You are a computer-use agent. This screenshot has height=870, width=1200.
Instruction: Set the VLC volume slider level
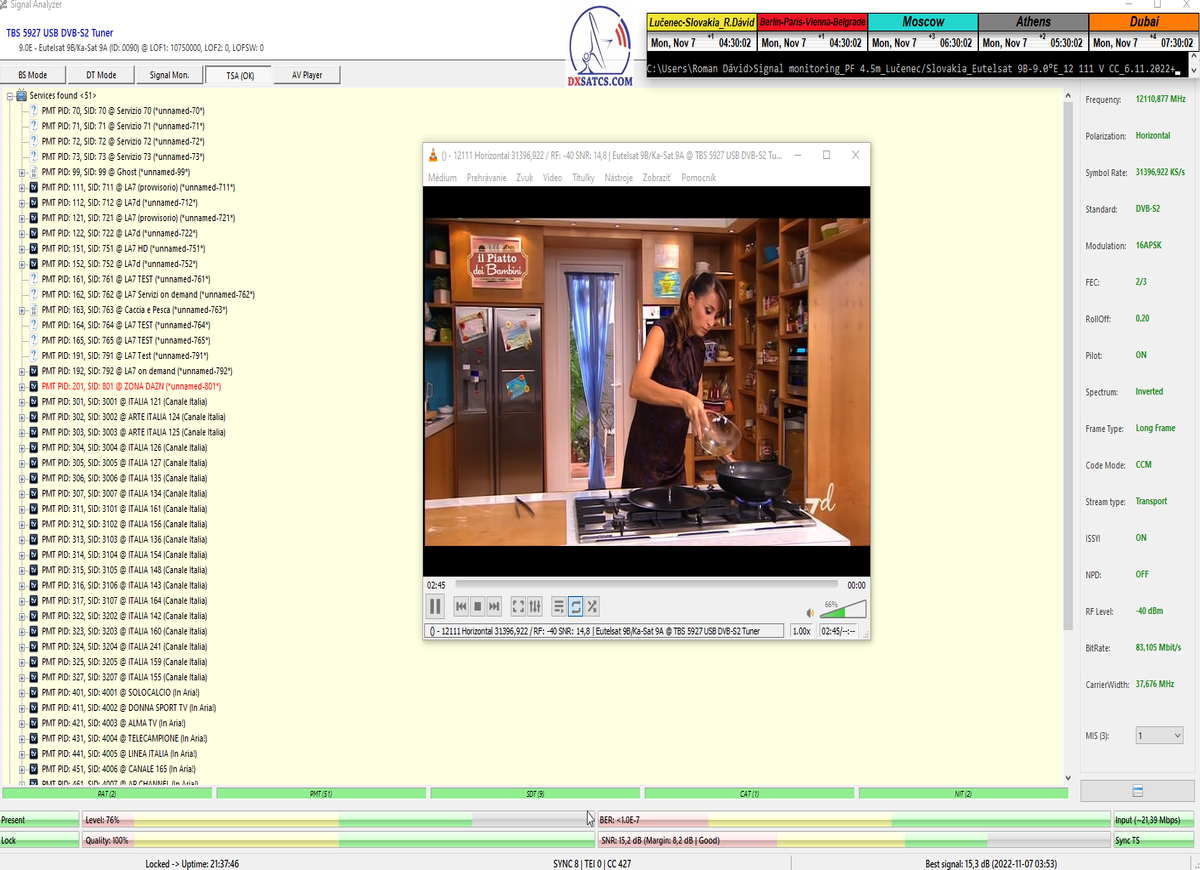coord(843,610)
